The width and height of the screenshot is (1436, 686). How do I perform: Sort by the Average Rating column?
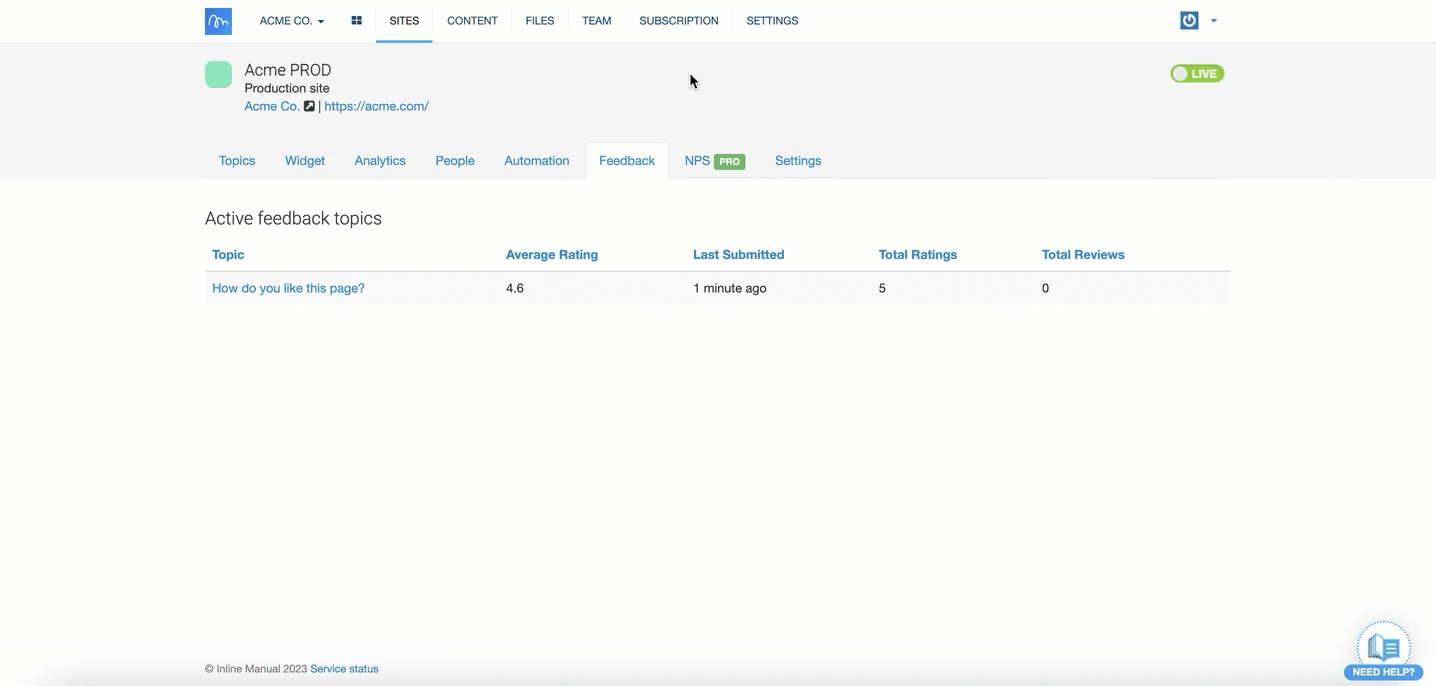(x=551, y=255)
